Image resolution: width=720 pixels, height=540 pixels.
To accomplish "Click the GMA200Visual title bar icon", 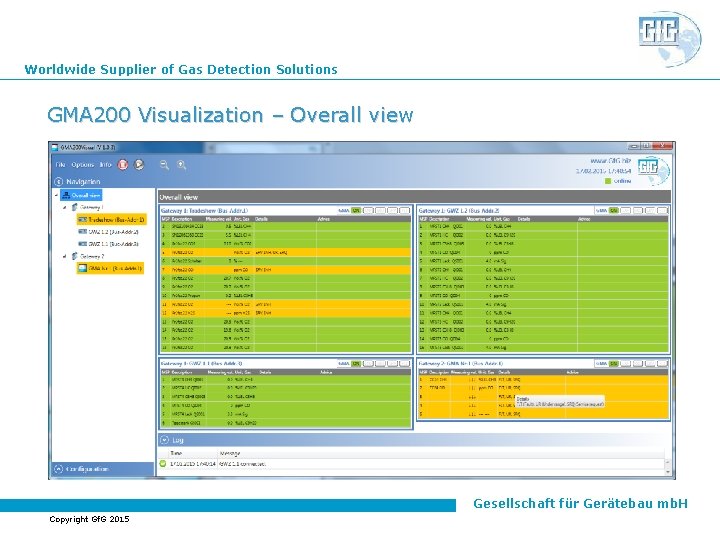I will (55, 147).
